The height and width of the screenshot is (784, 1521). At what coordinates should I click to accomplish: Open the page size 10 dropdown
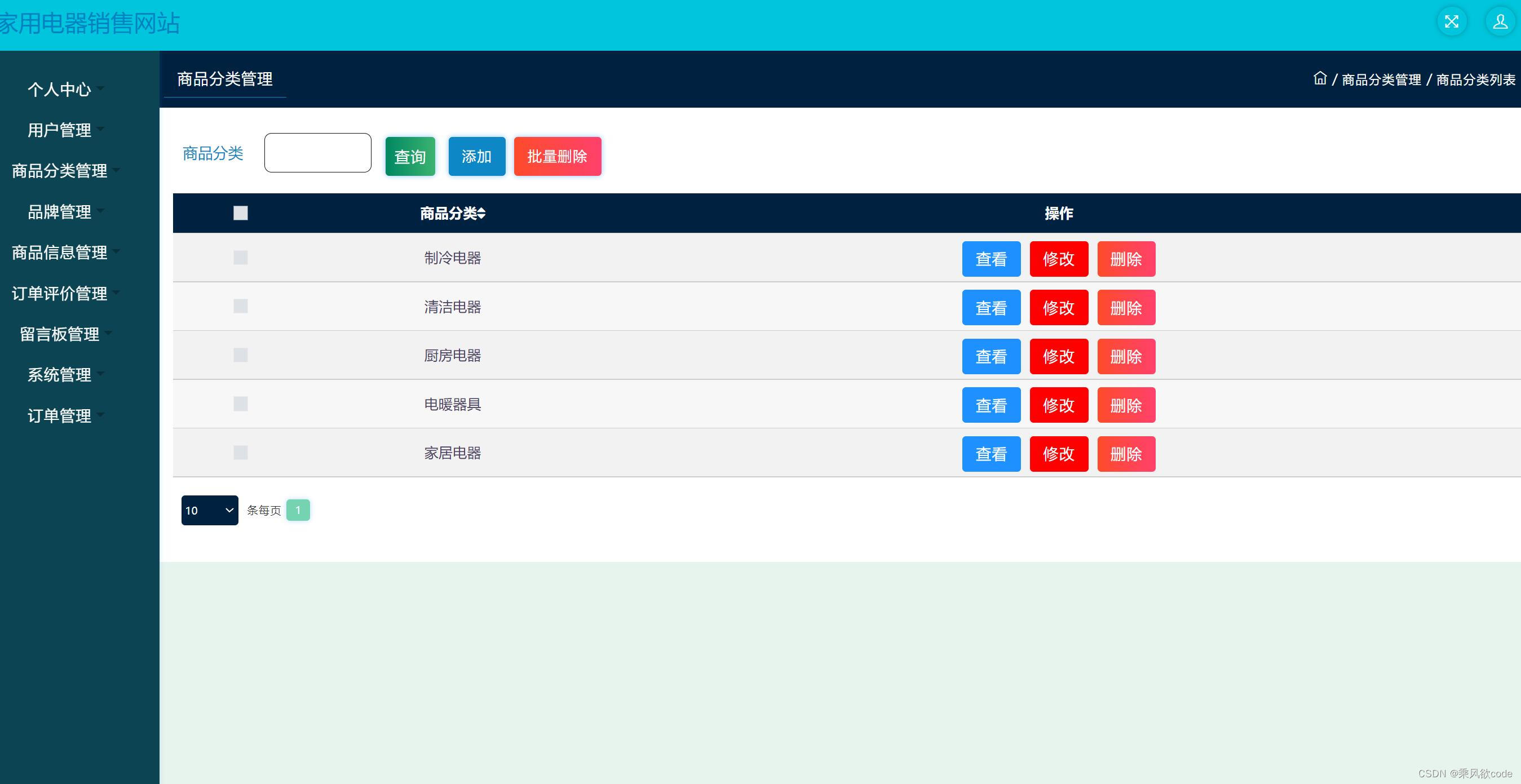coord(210,510)
